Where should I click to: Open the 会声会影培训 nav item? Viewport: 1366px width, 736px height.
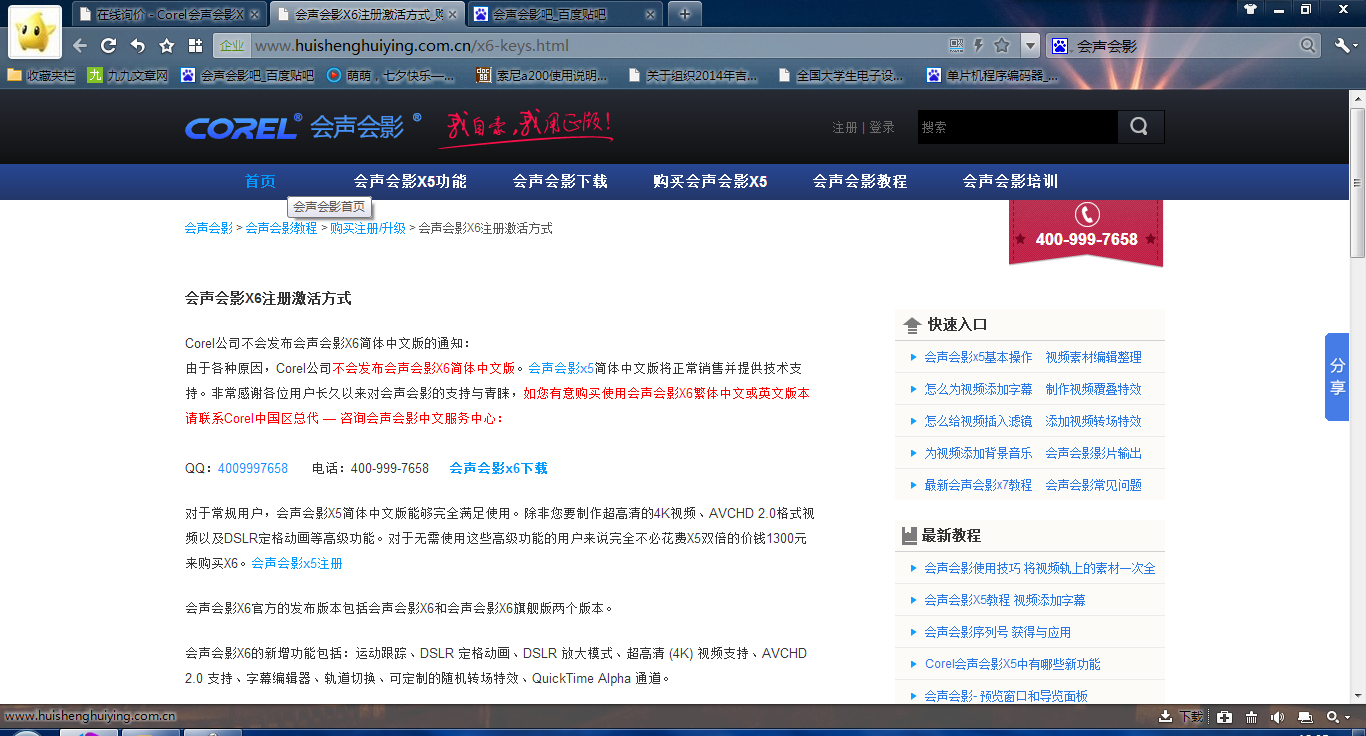[1010, 181]
